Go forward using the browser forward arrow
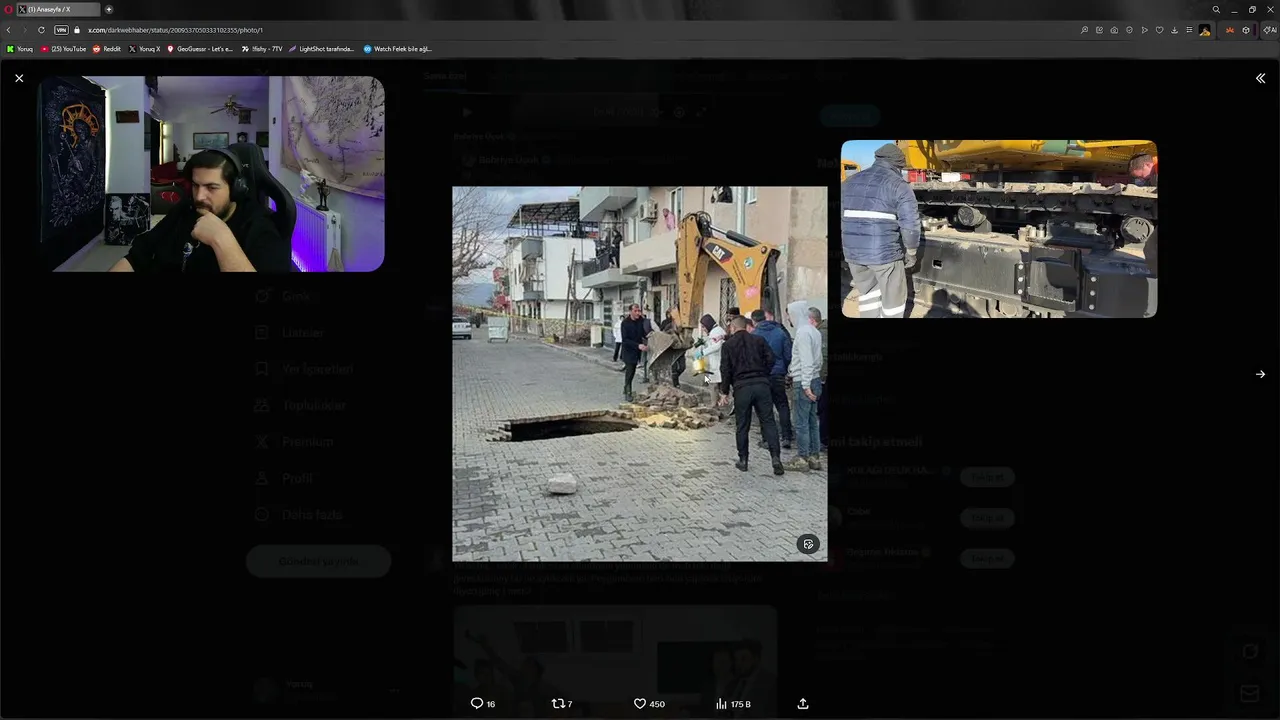The height and width of the screenshot is (720, 1280). pos(24,30)
